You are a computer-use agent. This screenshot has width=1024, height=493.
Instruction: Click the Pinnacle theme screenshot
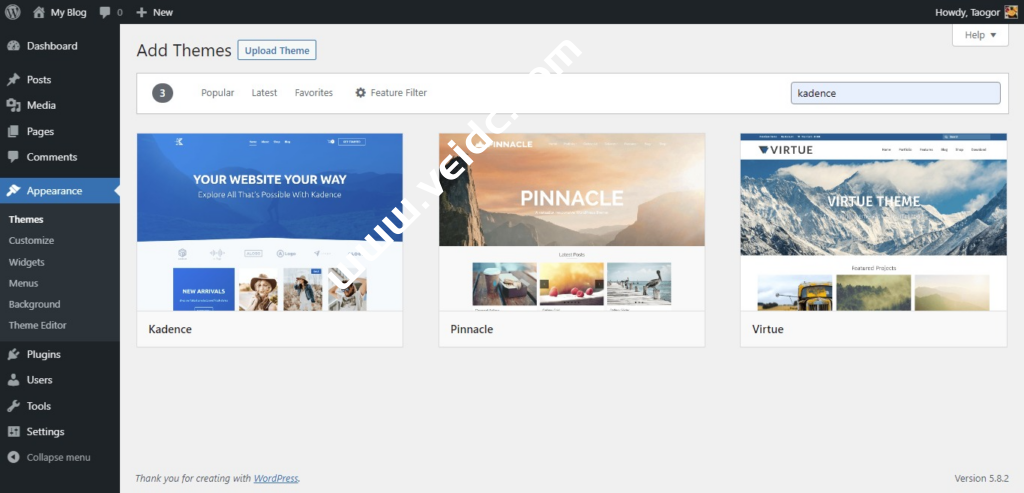pos(571,222)
